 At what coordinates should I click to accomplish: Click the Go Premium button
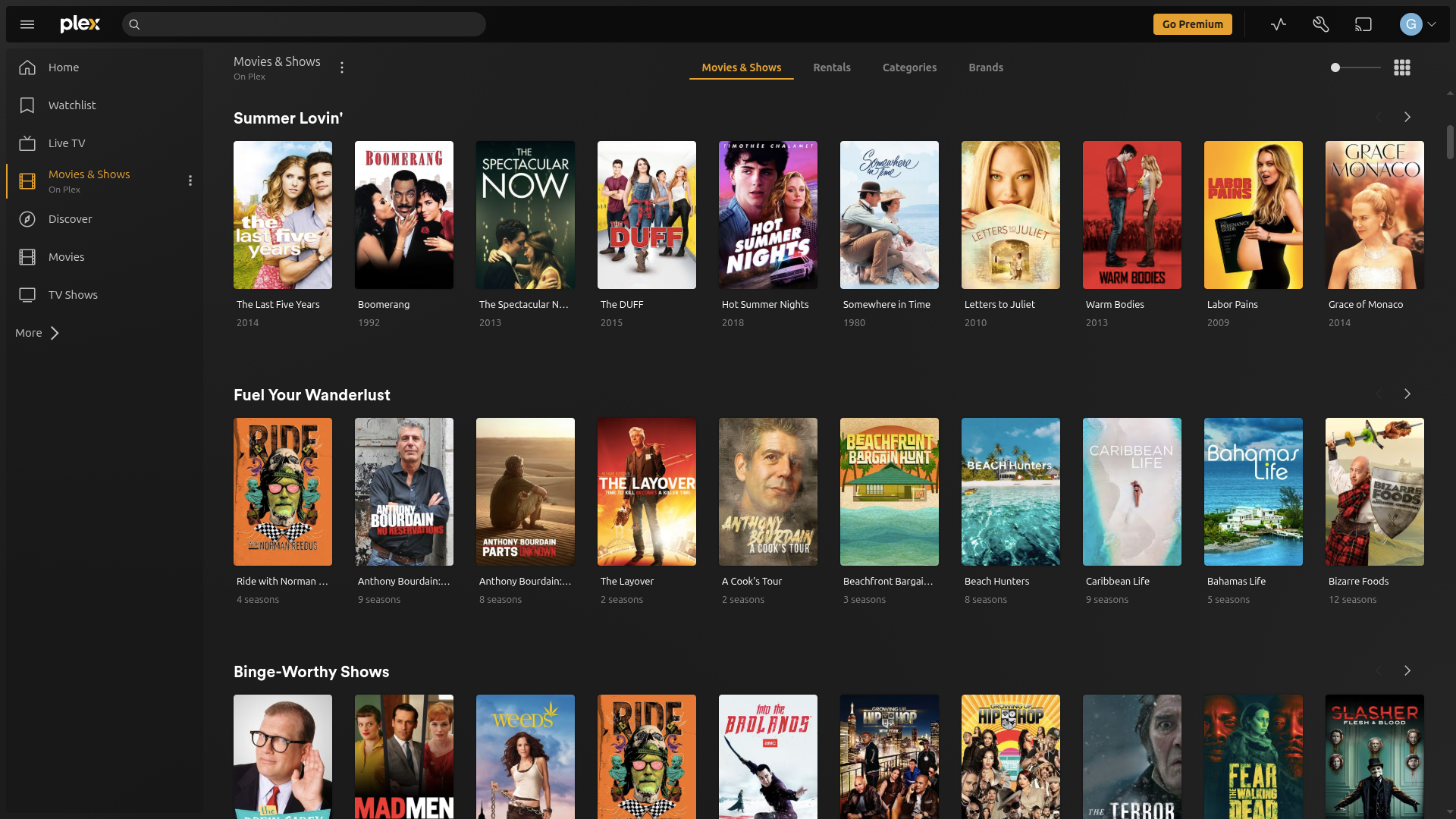(x=1192, y=24)
